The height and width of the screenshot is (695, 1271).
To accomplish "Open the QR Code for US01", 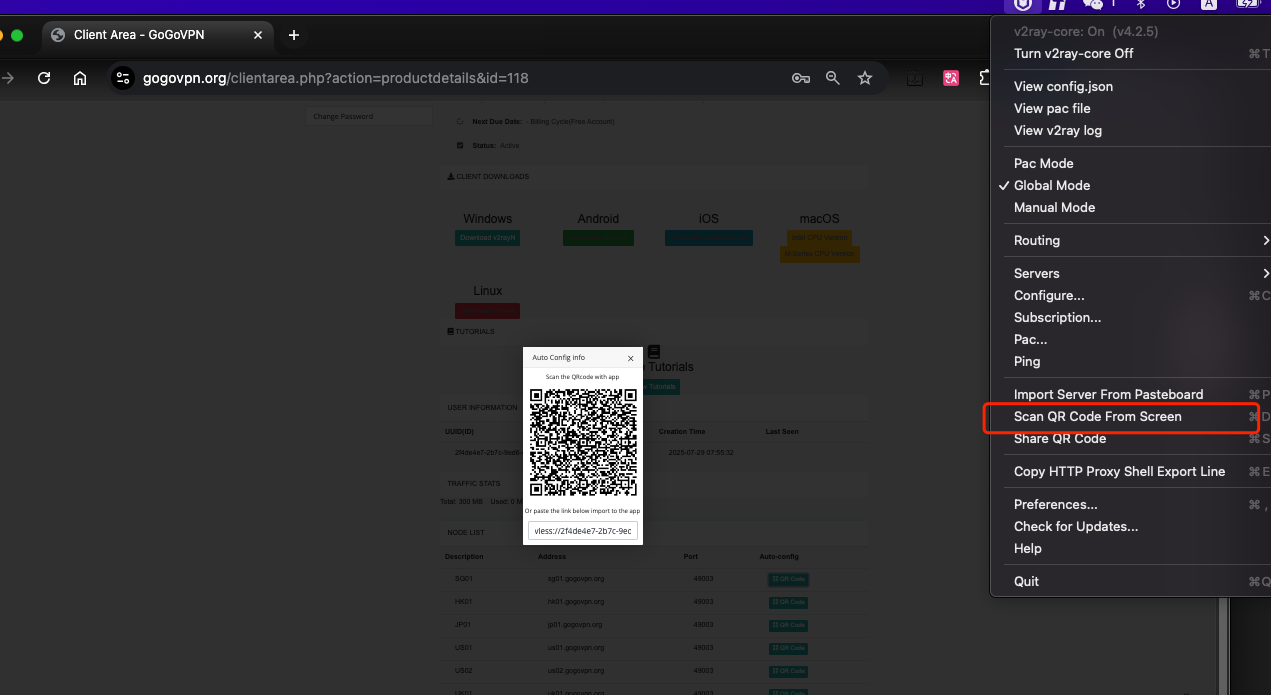I will point(788,648).
